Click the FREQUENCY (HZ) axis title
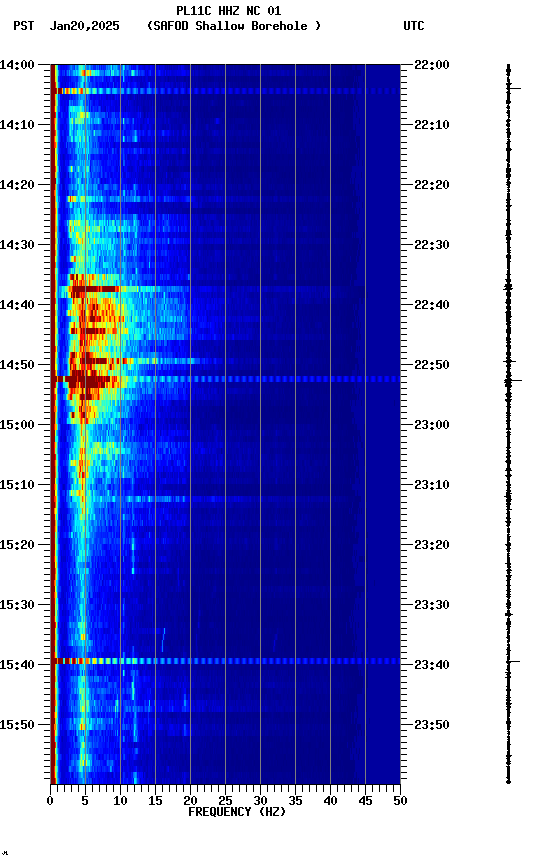 [x=237, y=812]
